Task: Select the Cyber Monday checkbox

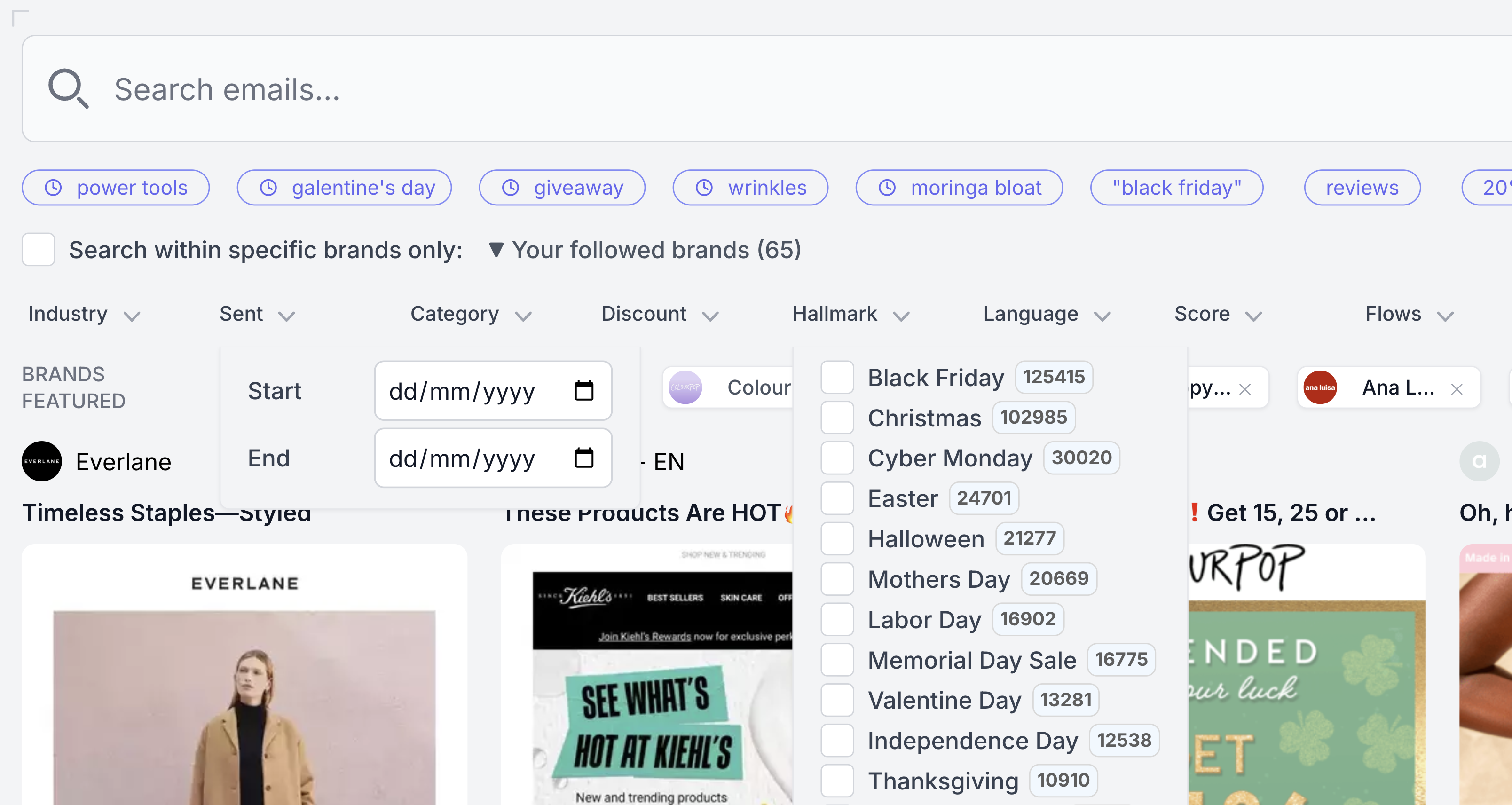Action: pos(837,458)
